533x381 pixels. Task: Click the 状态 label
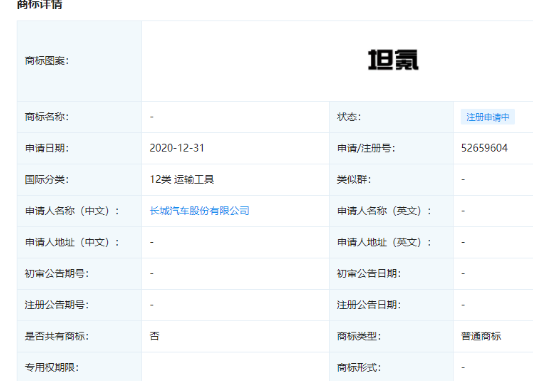click(x=349, y=117)
